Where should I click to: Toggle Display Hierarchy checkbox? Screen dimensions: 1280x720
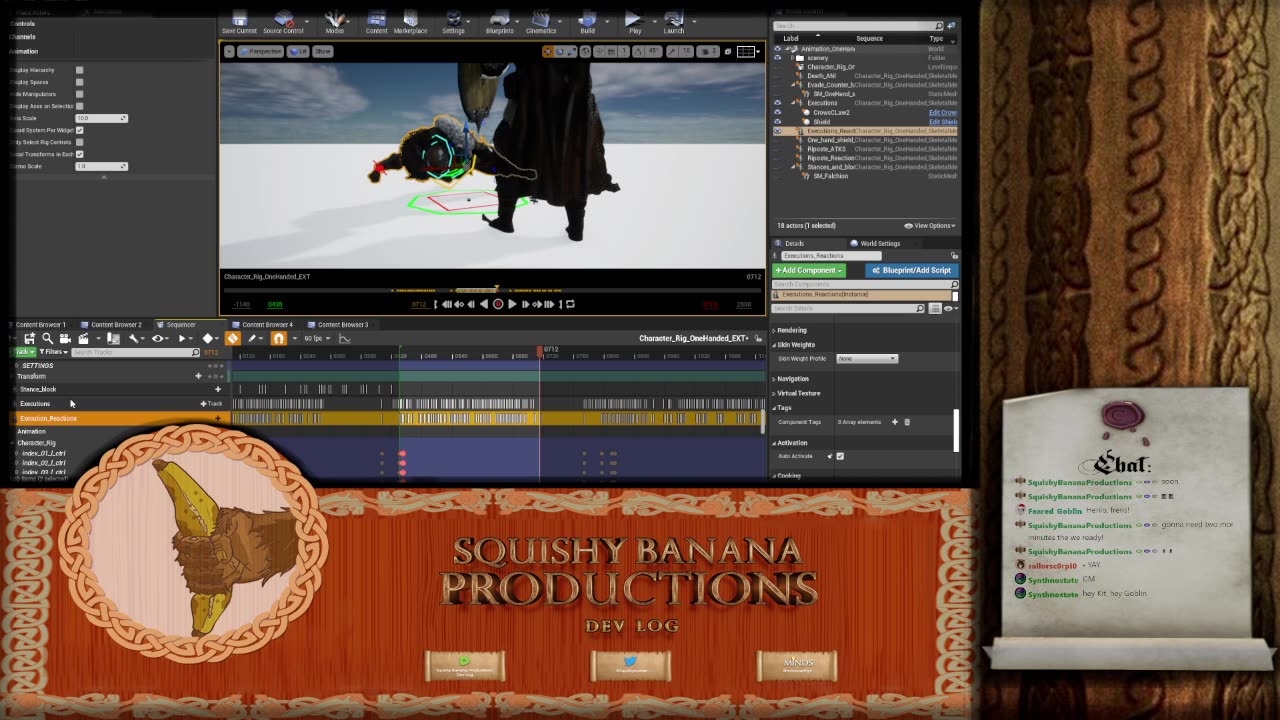point(80,70)
